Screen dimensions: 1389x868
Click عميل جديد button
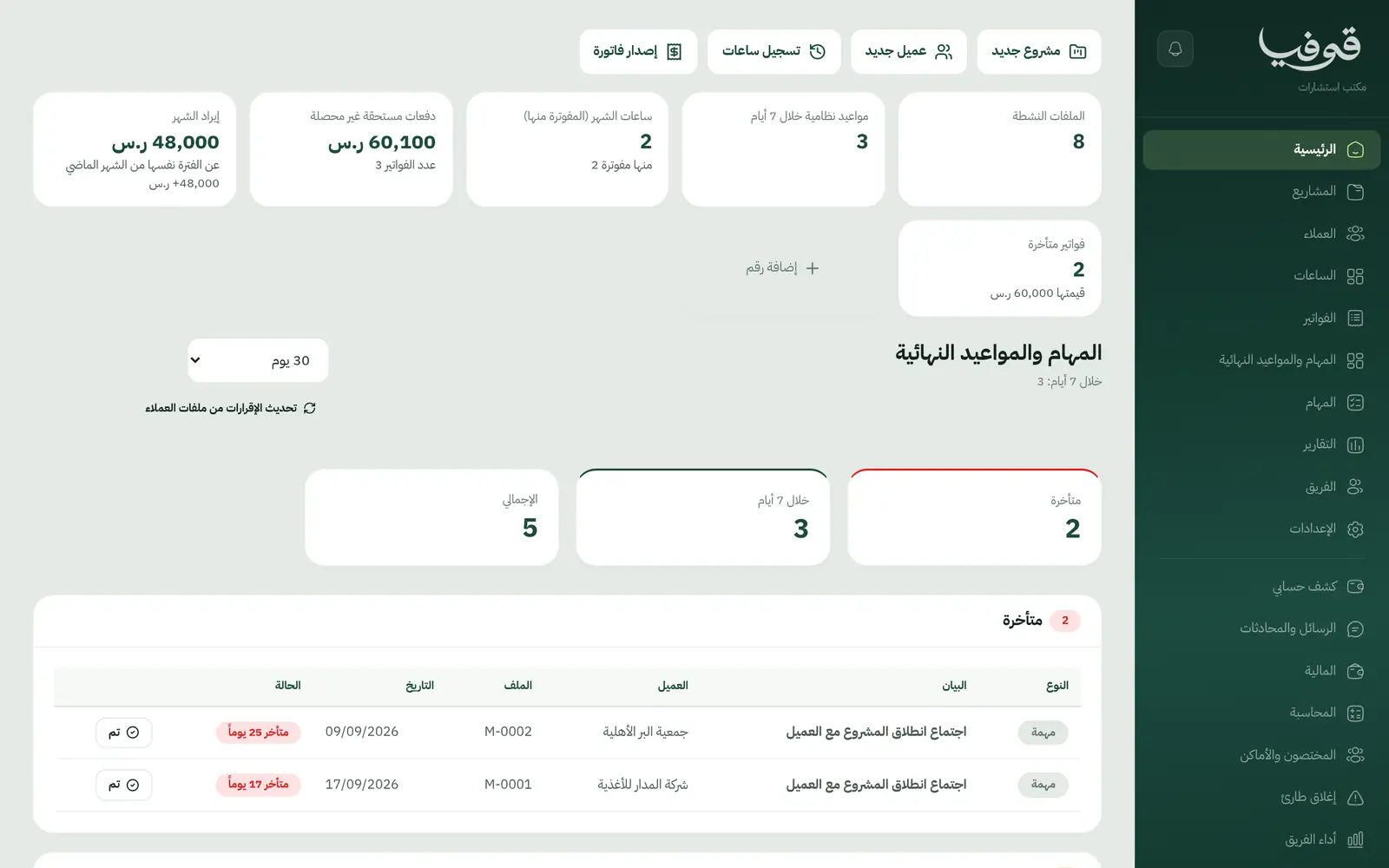(909, 51)
